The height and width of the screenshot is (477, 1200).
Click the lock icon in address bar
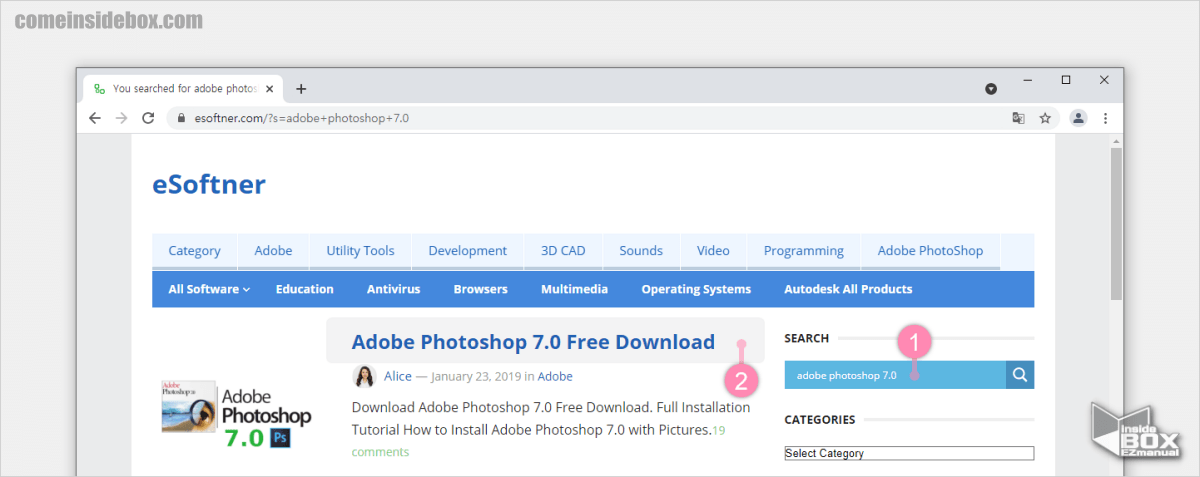(181, 118)
